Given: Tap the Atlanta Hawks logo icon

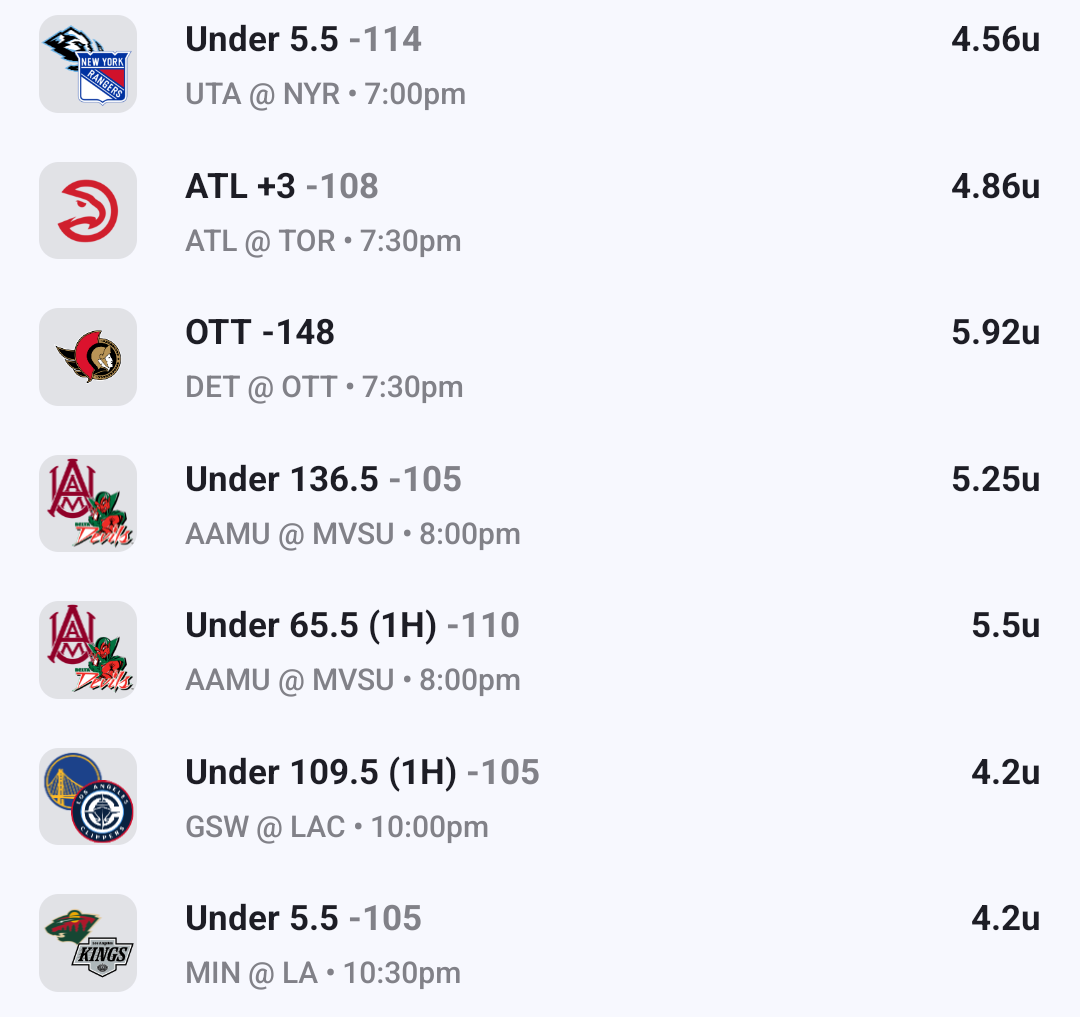Looking at the screenshot, I should point(88,211).
